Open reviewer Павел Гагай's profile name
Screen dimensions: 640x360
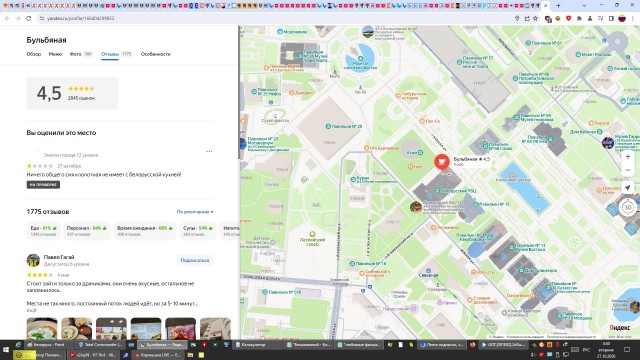[59, 257]
